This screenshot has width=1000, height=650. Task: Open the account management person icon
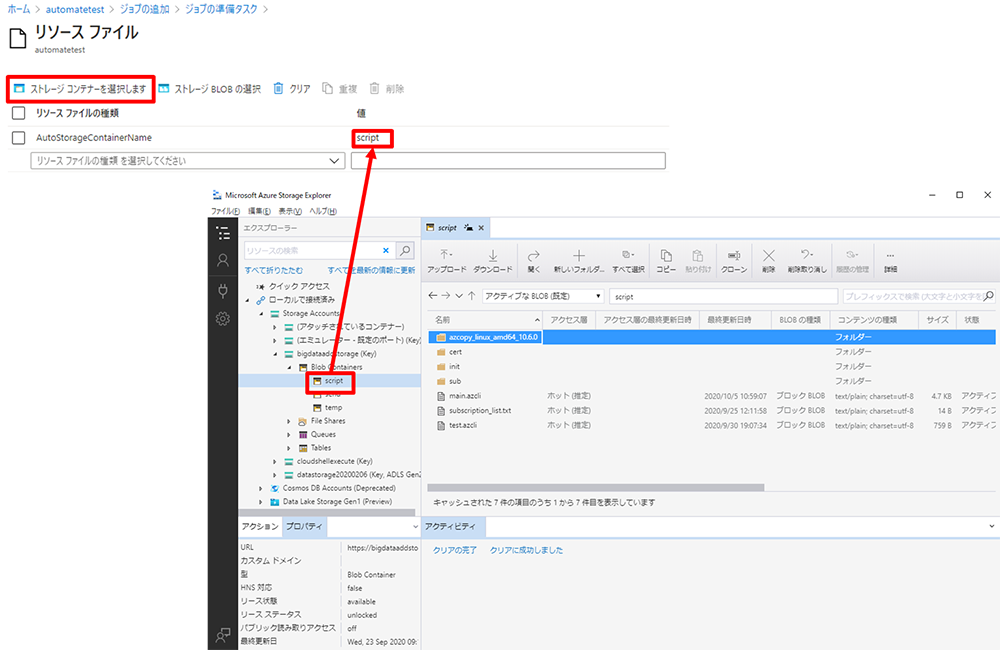tap(223, 260)
